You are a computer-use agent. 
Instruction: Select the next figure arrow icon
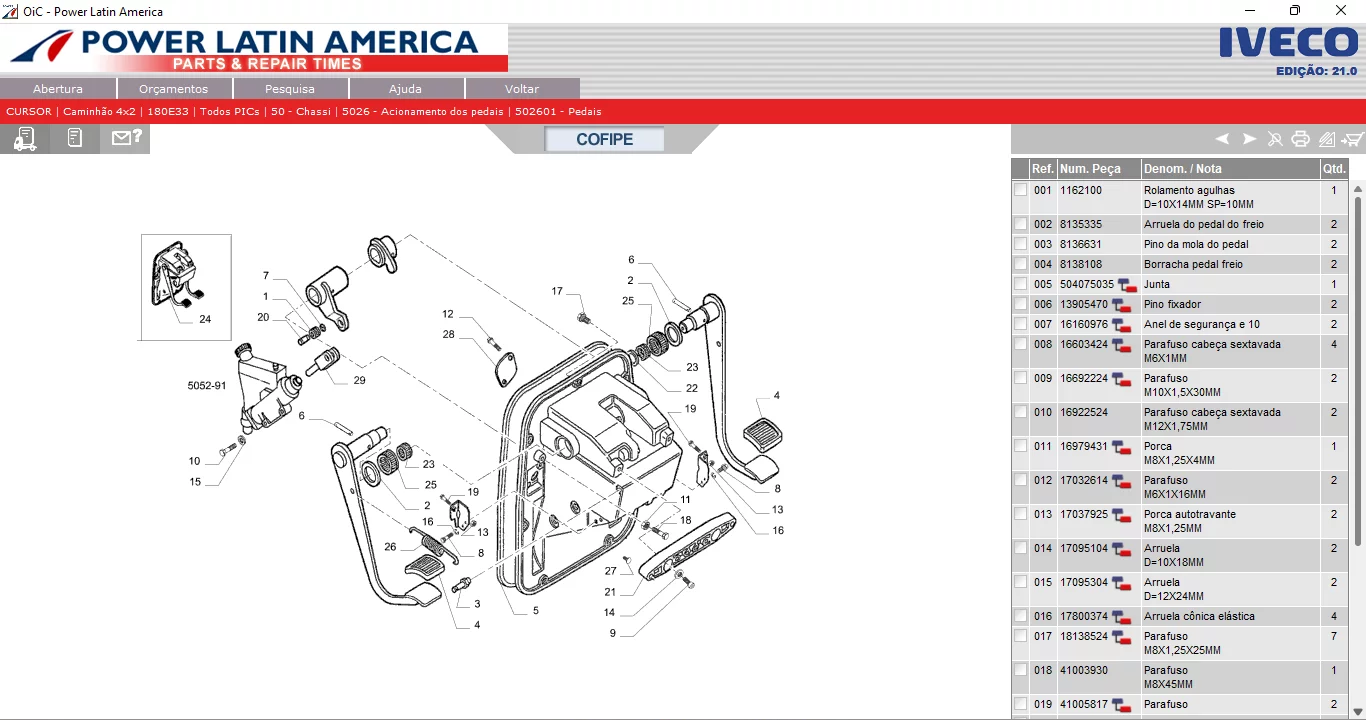1249,139
